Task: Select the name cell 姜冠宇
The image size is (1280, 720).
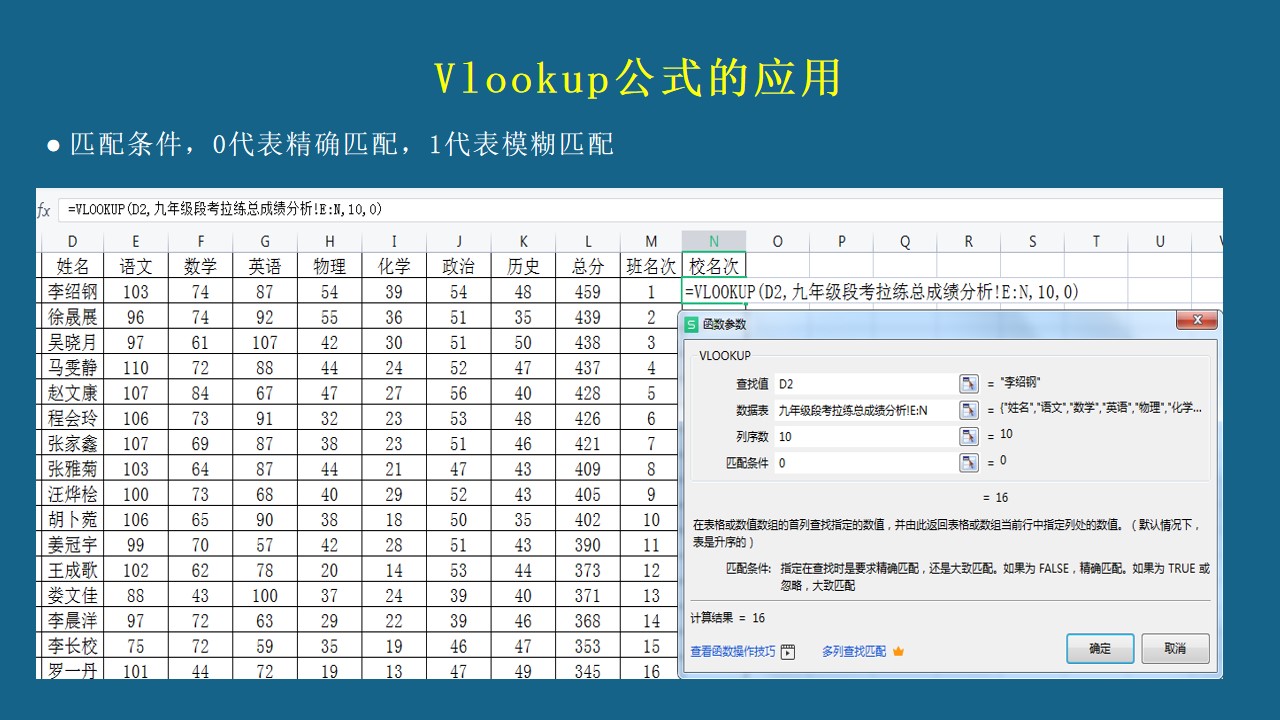Action: point(72,545)
